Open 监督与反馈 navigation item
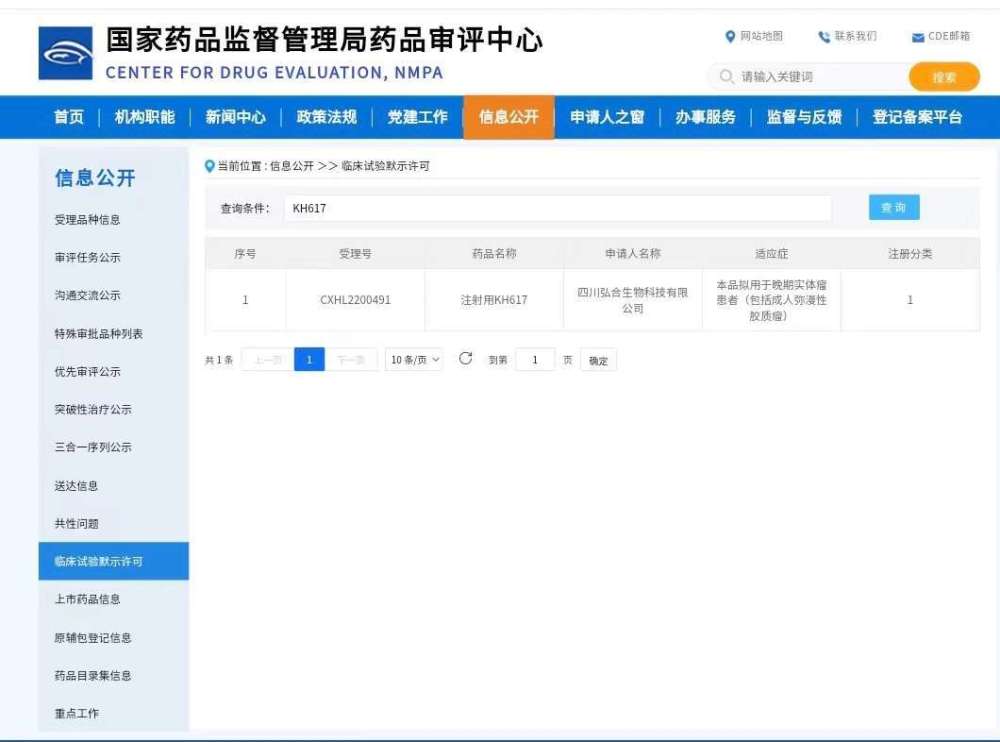Screen dimensions: 1000x742 tap(804, 117)
